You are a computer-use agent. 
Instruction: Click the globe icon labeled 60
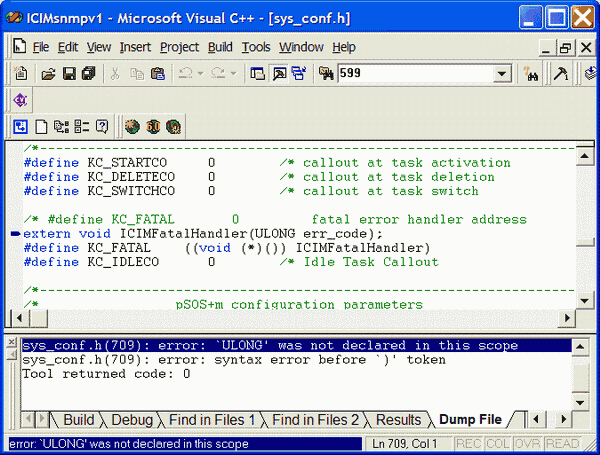[153, 127]
